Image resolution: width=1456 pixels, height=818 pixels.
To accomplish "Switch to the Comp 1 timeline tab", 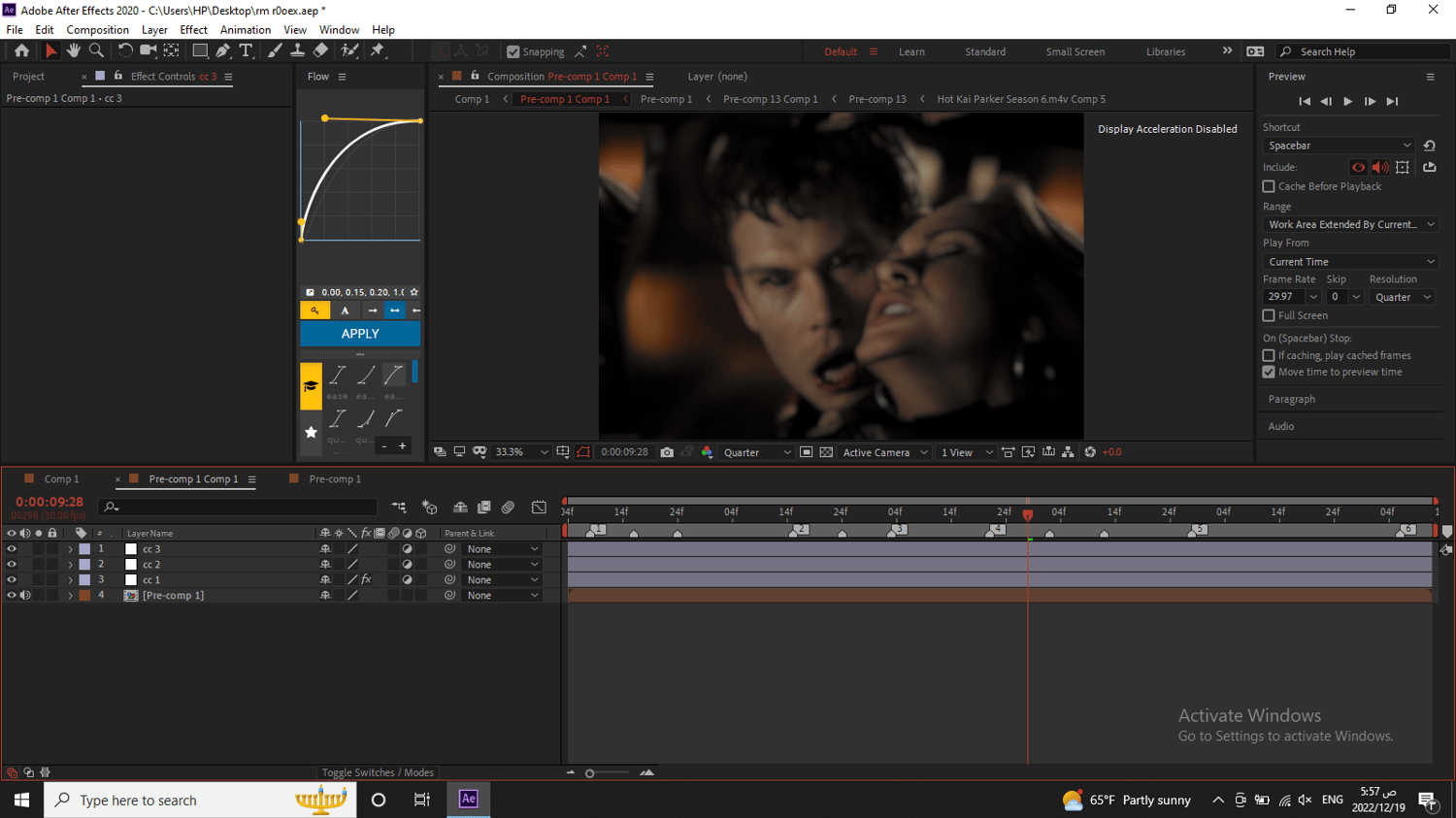I will [x=61, y=479].
